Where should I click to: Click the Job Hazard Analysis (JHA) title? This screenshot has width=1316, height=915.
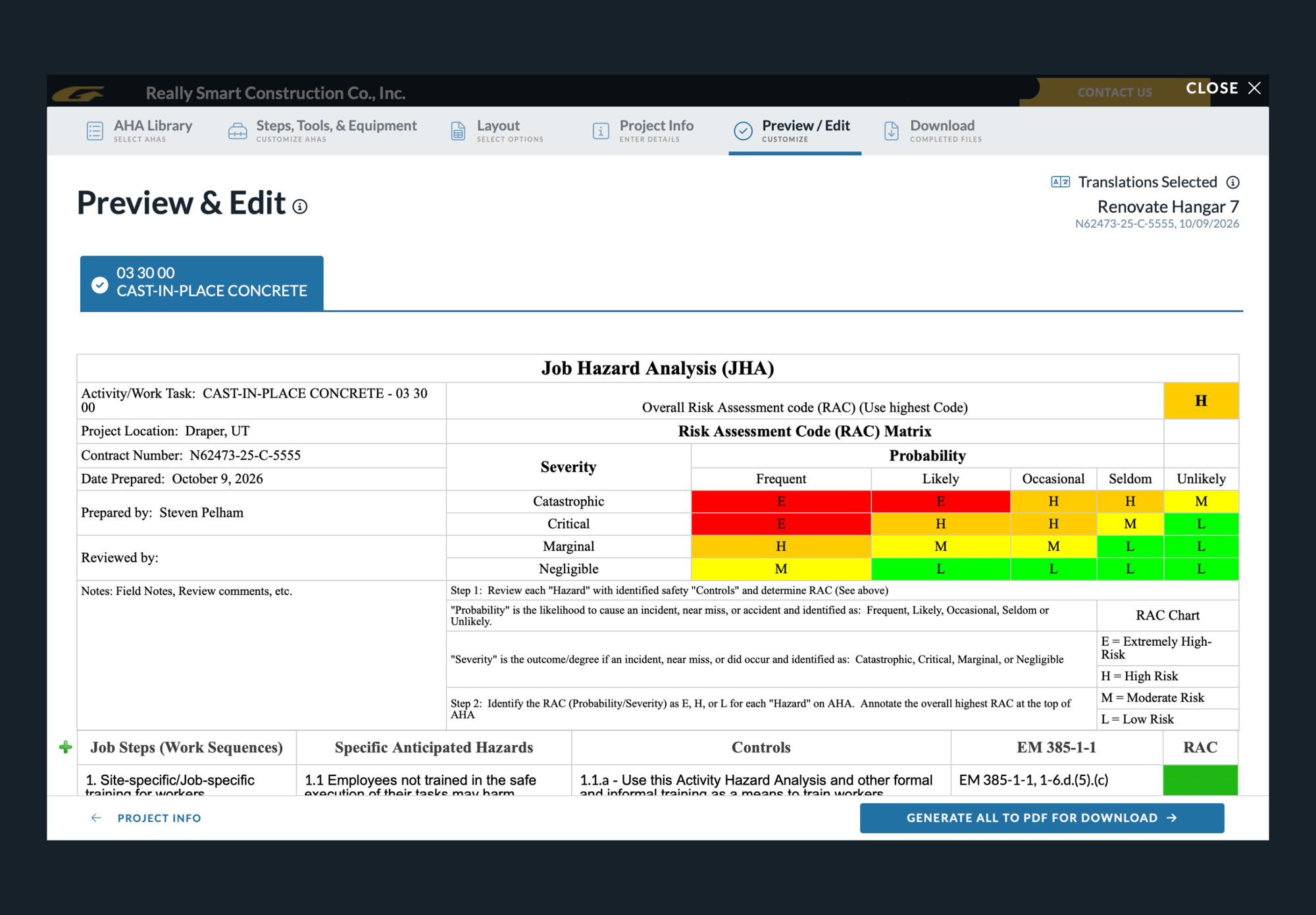[x=657, y=368]
